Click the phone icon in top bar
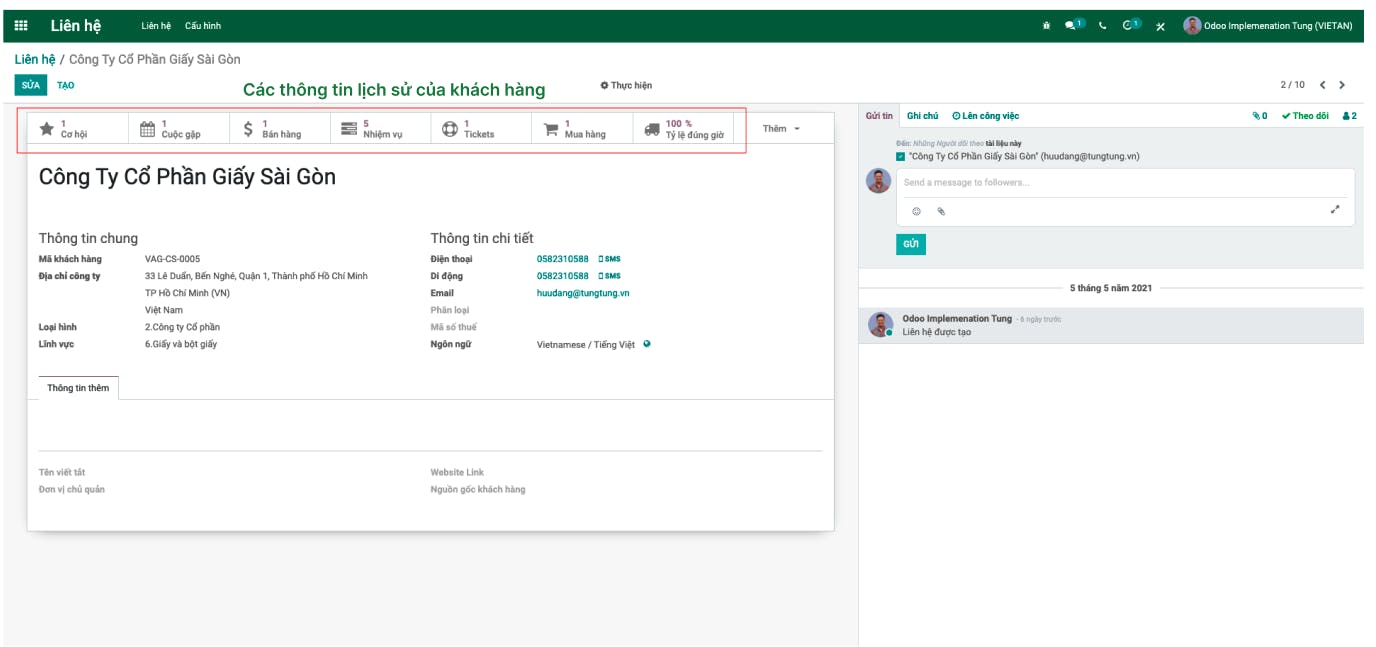 point(1102,26)
